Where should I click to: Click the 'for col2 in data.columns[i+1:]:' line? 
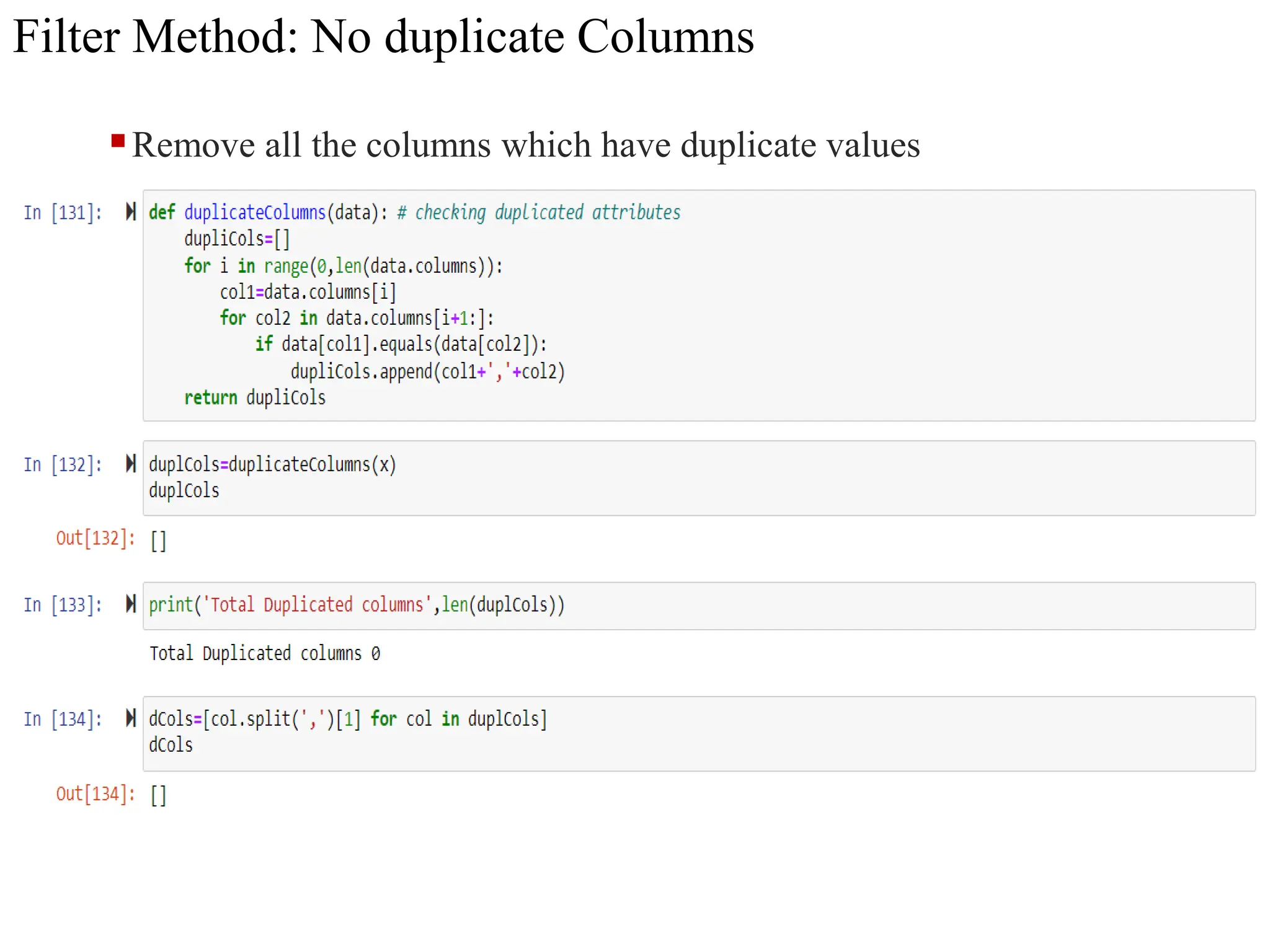coord(357,318)
